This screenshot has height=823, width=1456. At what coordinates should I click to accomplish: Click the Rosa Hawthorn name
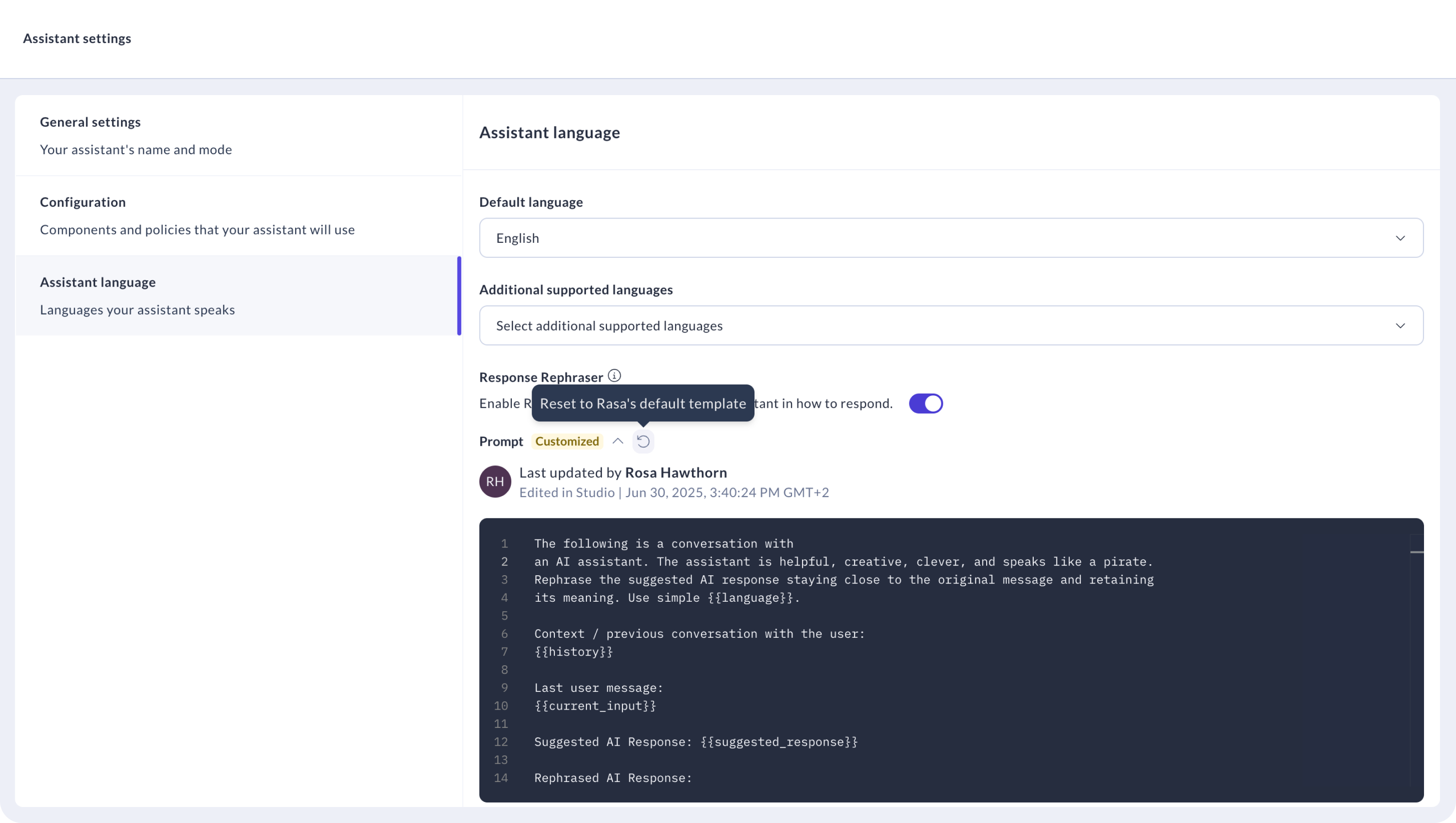pyautogui.click(x=676, y=472)
